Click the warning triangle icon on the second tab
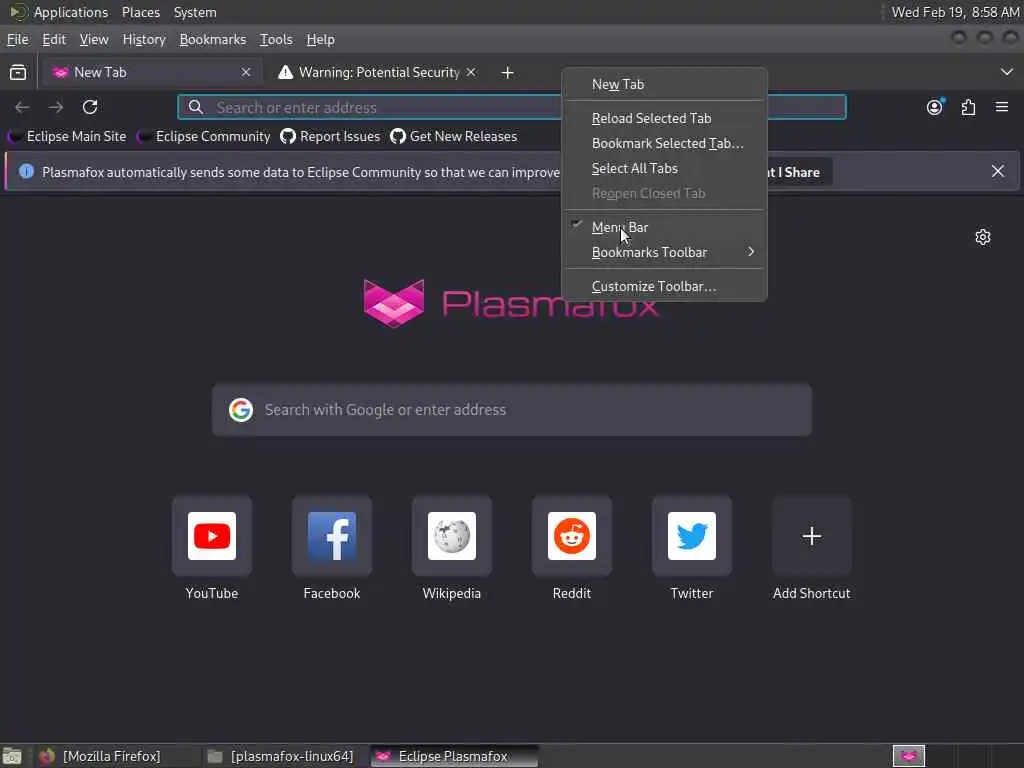1024x768 pixels. point(285,72)
